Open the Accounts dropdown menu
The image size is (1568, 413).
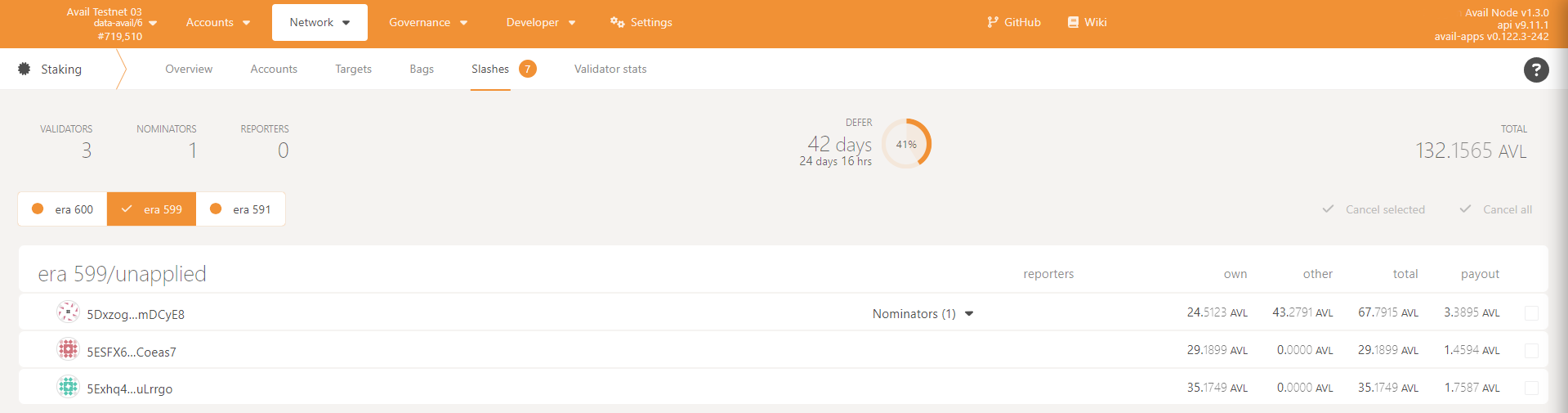(x=217, y=22)
